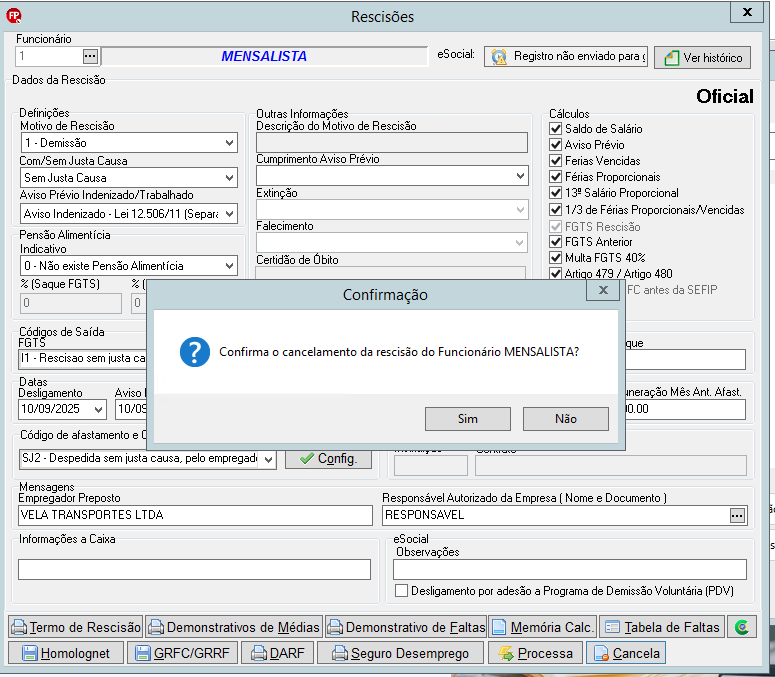The height and width of the screenshot is (677, 775).
Task: Enable Desligamento por adesão PDV checkbox
Action: coord(401,591)
